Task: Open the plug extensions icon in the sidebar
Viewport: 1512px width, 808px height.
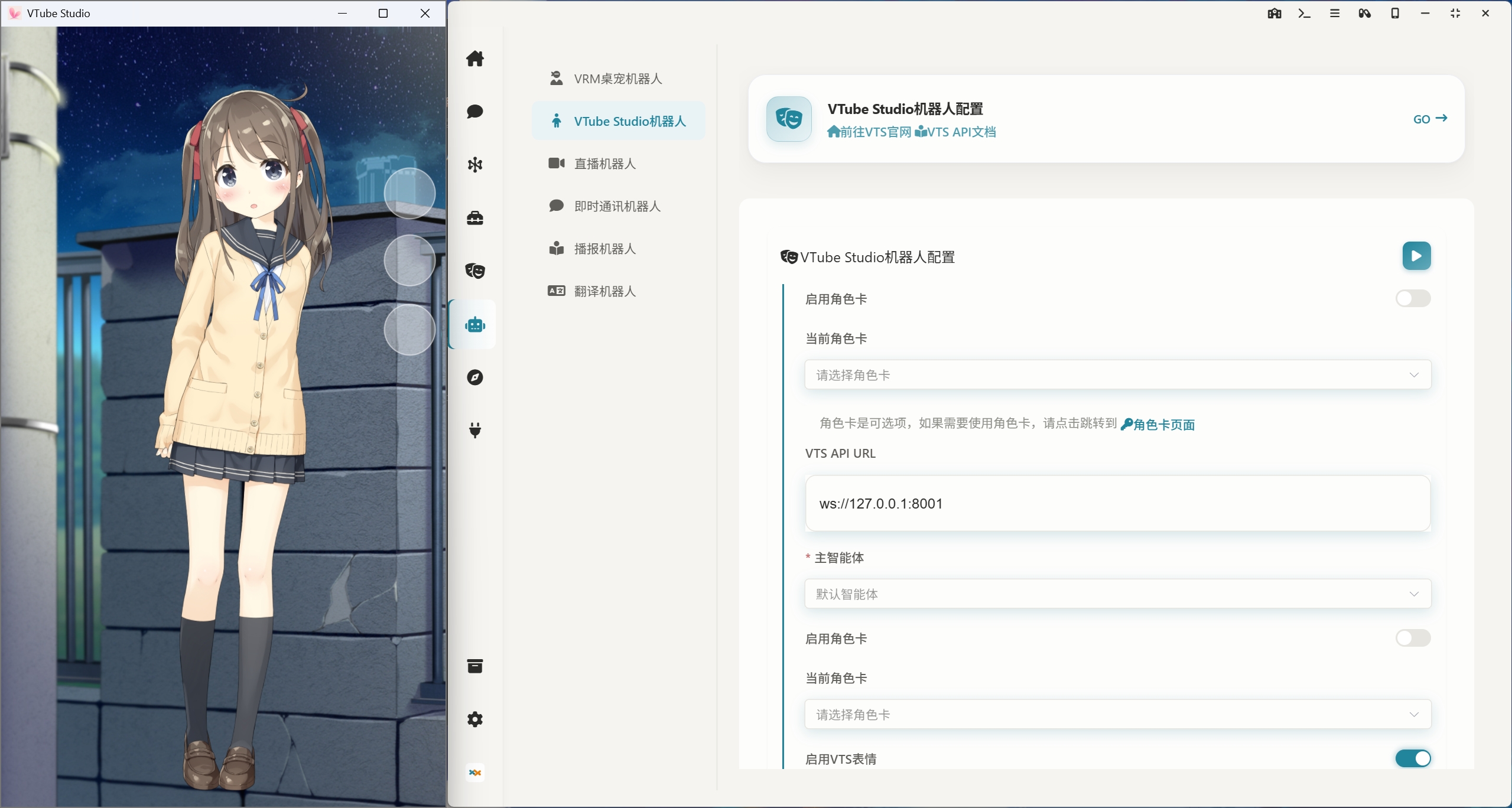Action: click(475, 430)
